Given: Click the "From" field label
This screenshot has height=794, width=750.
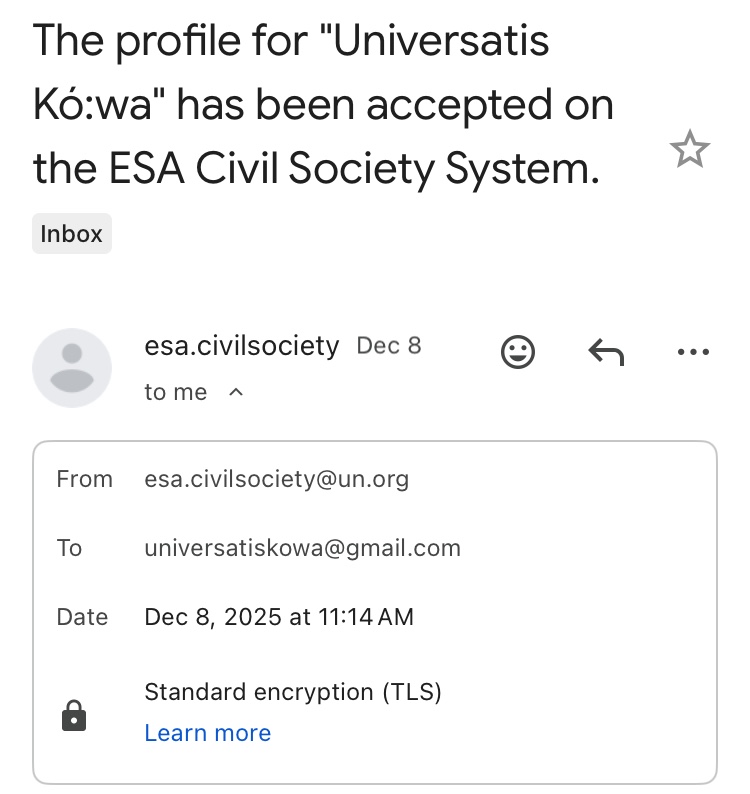Looking at the screenshot, I should coord(85,479).
